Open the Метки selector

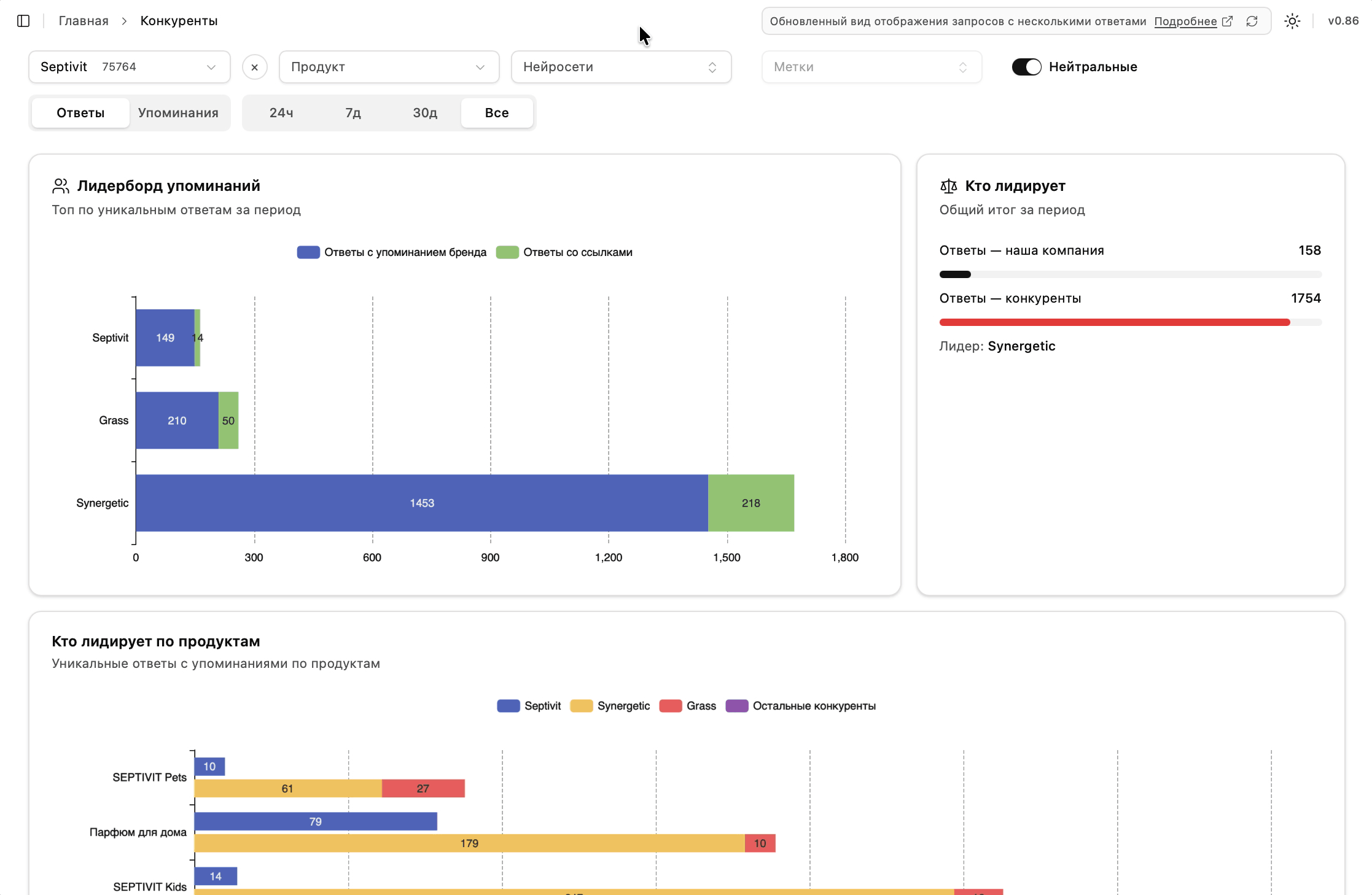click(x=871, y=67)
